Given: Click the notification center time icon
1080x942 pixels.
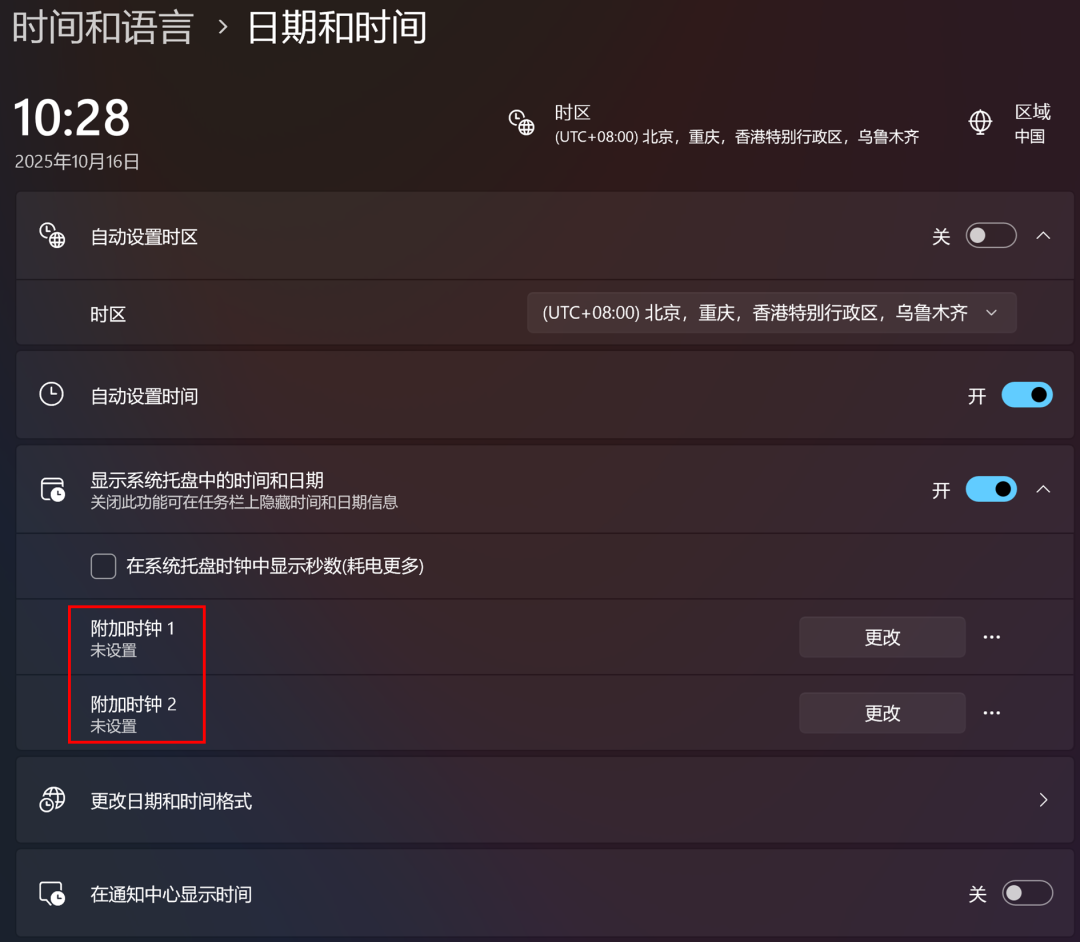Looking at the screenshot, I should pos(52,893).
